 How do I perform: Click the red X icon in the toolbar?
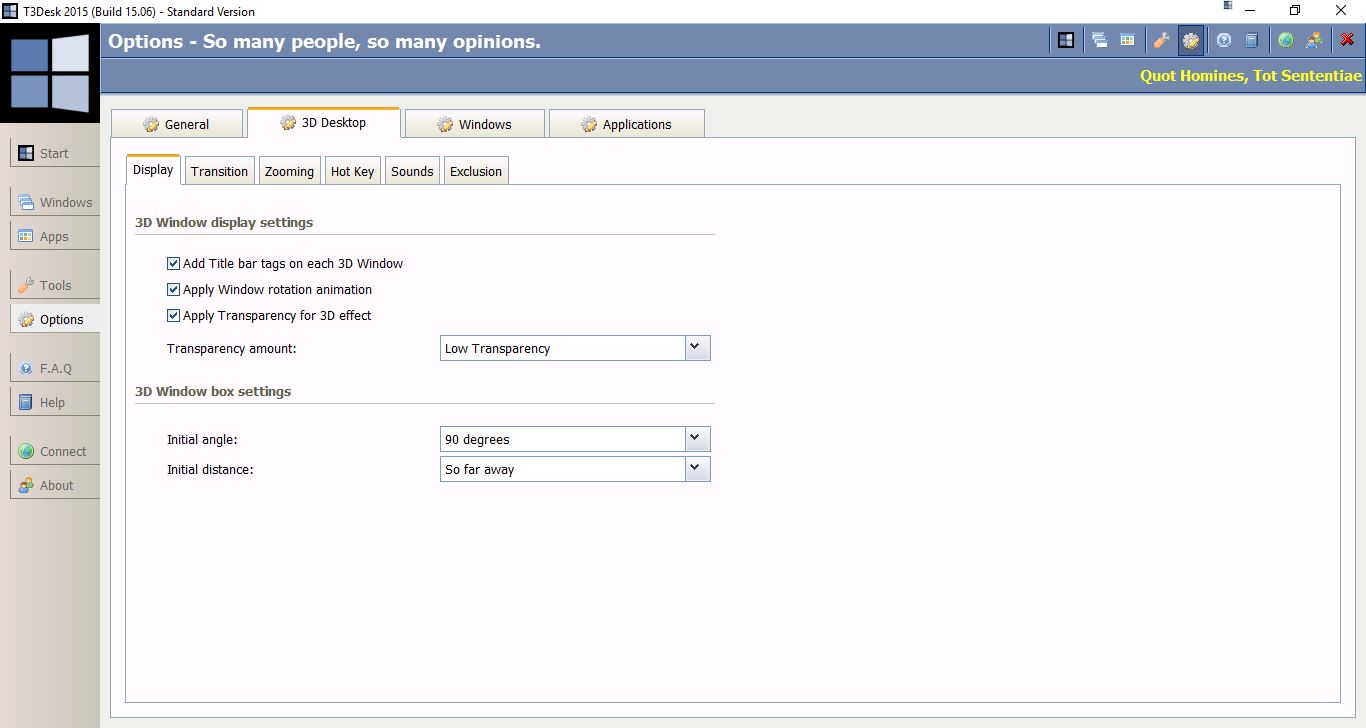click(1347, 40)
